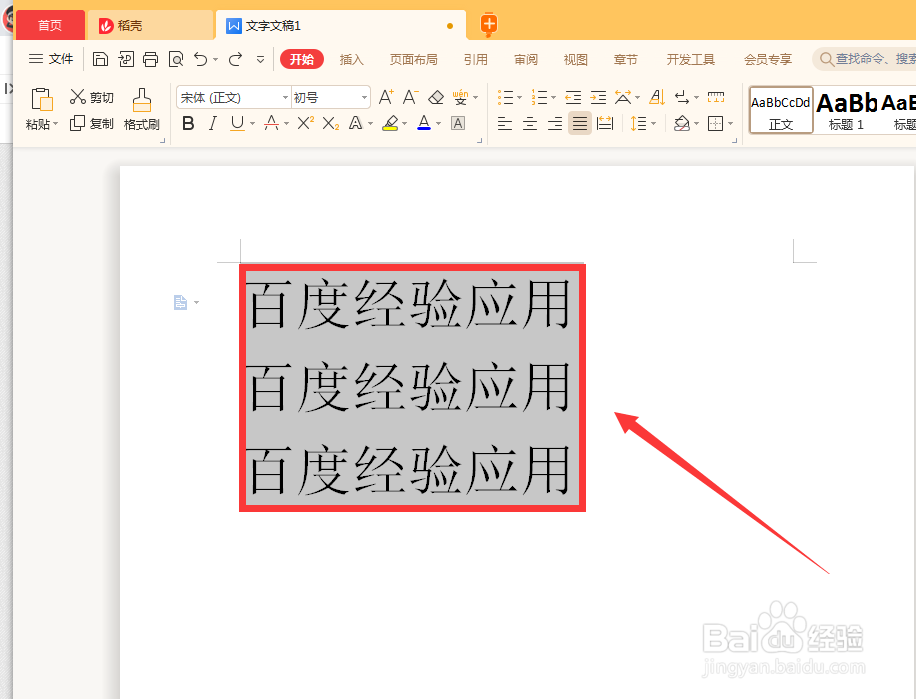The height and width of the screenshot is (699, 916).
Task: Toggle italic formatting
Action: [213, 123]
